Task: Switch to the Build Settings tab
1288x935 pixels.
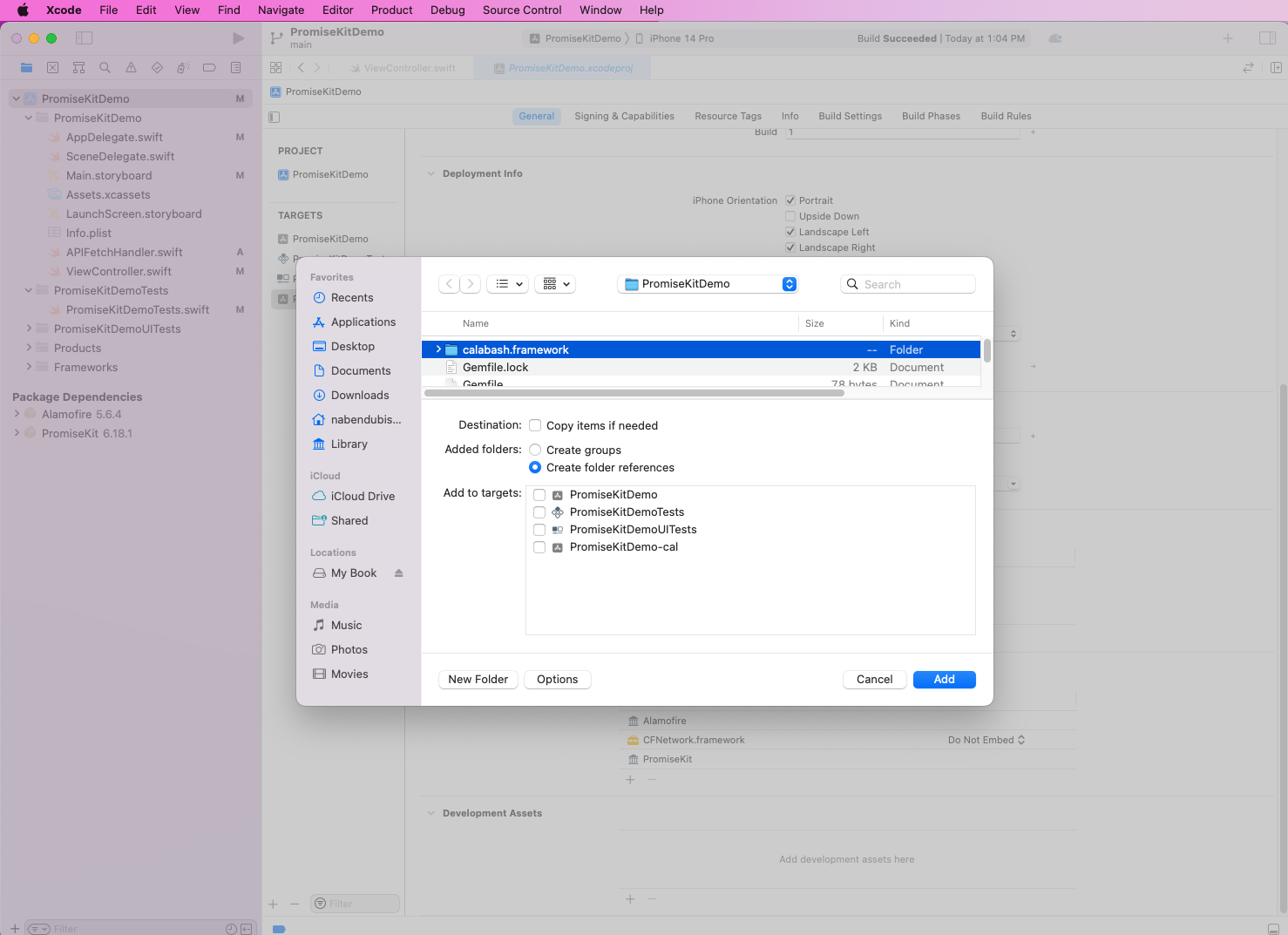Action: point(851,117)
